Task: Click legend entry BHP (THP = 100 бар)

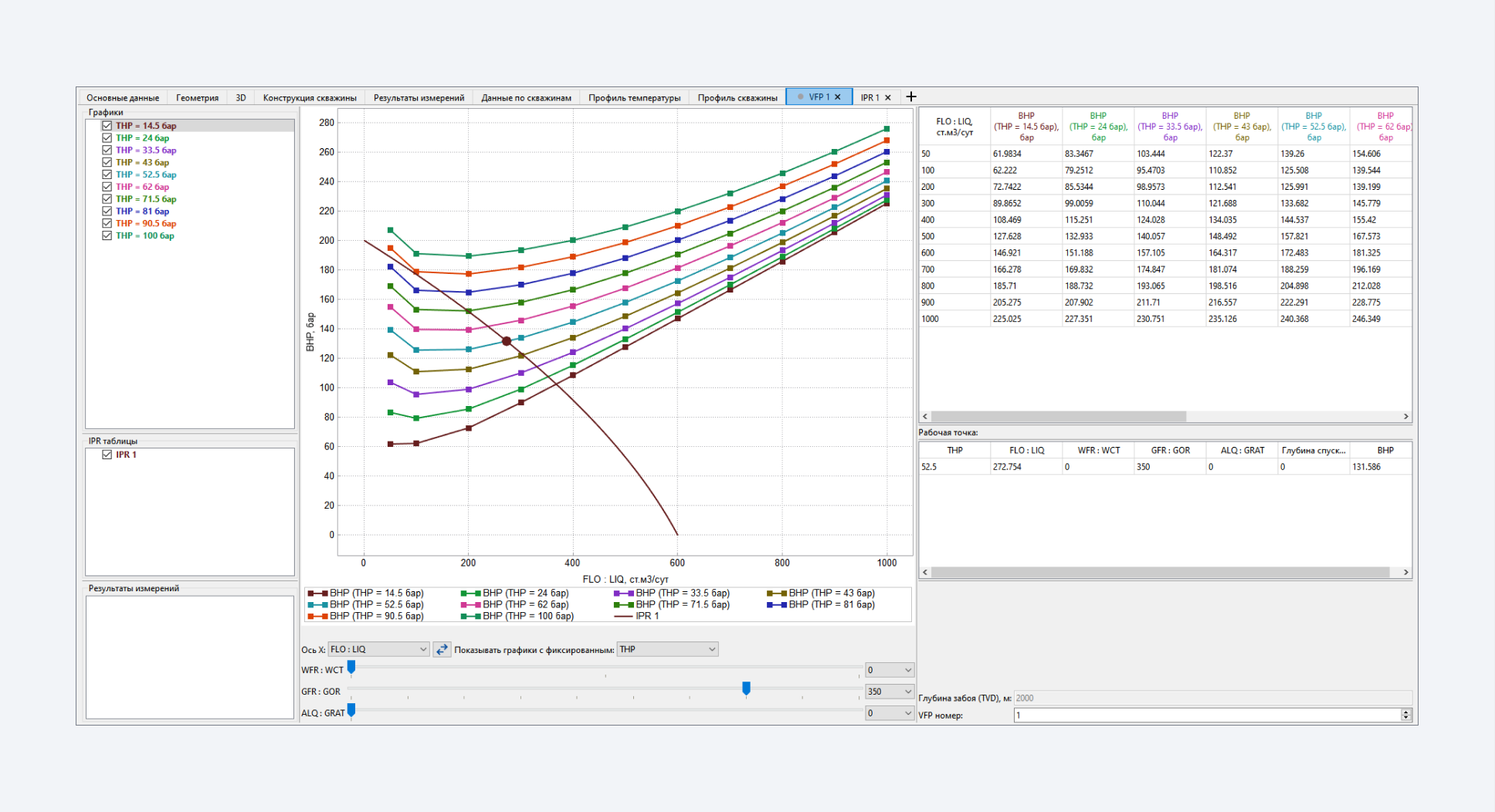Action: tap(517, 617)
